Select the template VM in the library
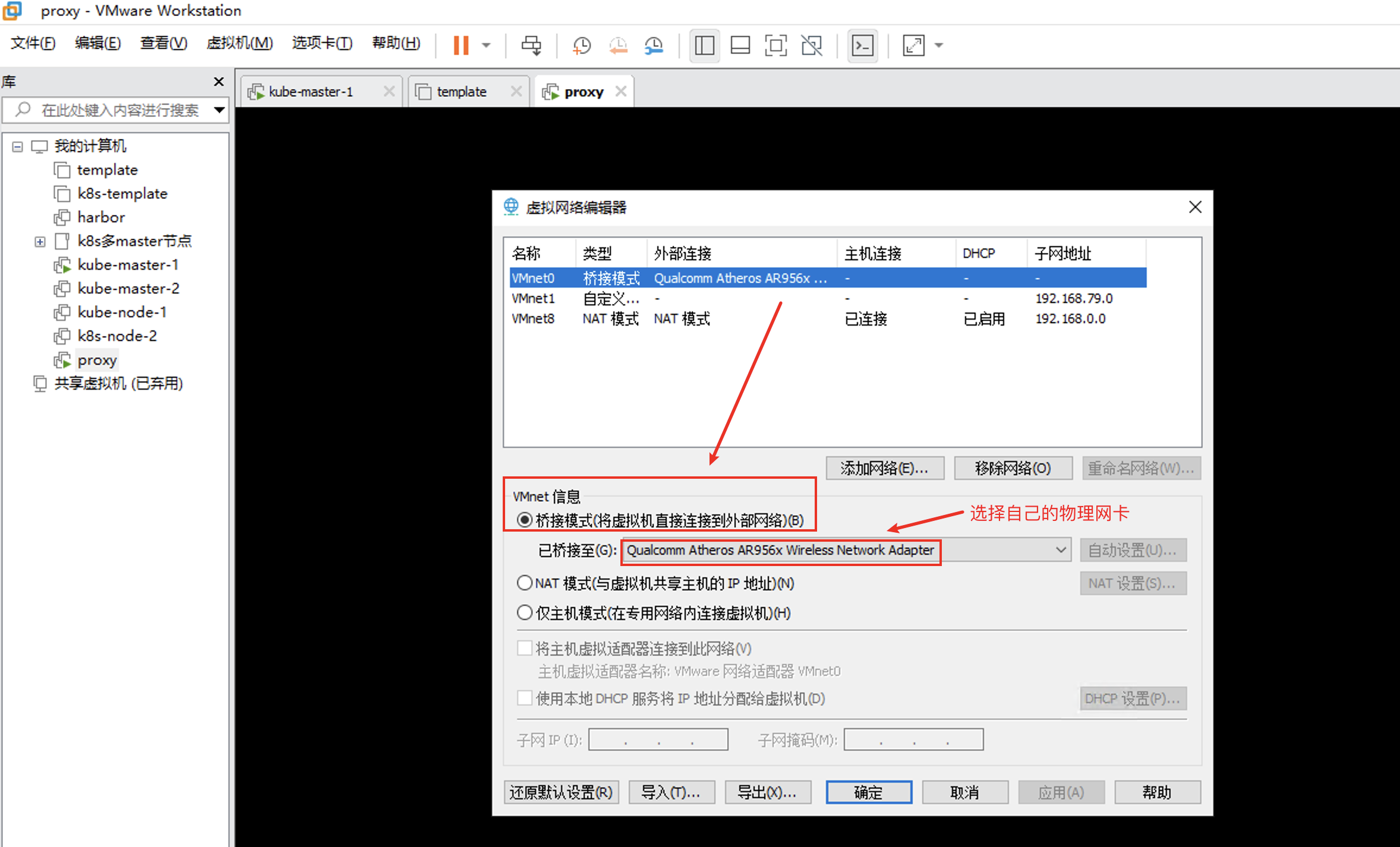Image resolution: width=1400 pixels, height=847 pixels. (107, 170)
